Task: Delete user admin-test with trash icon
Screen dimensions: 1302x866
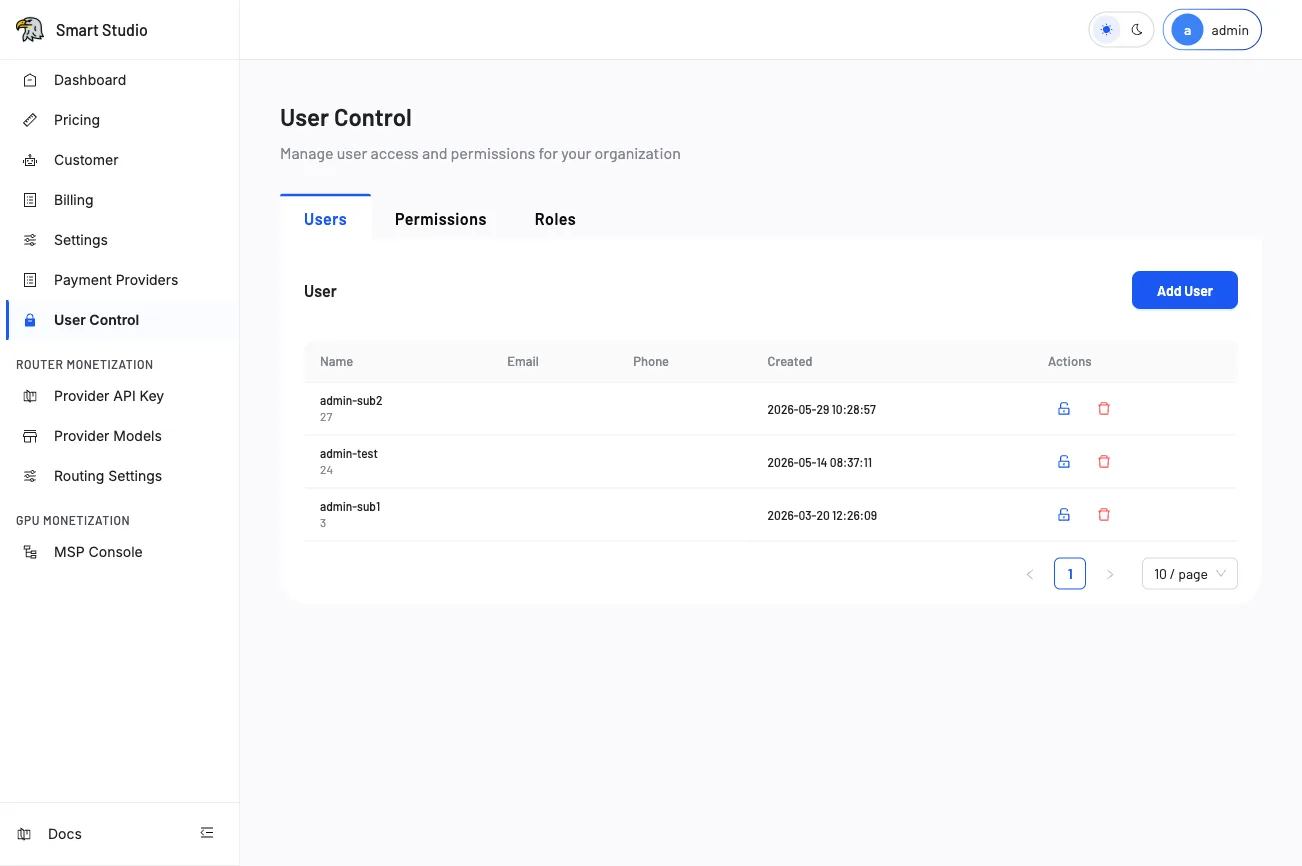Action: [1104, 462]
